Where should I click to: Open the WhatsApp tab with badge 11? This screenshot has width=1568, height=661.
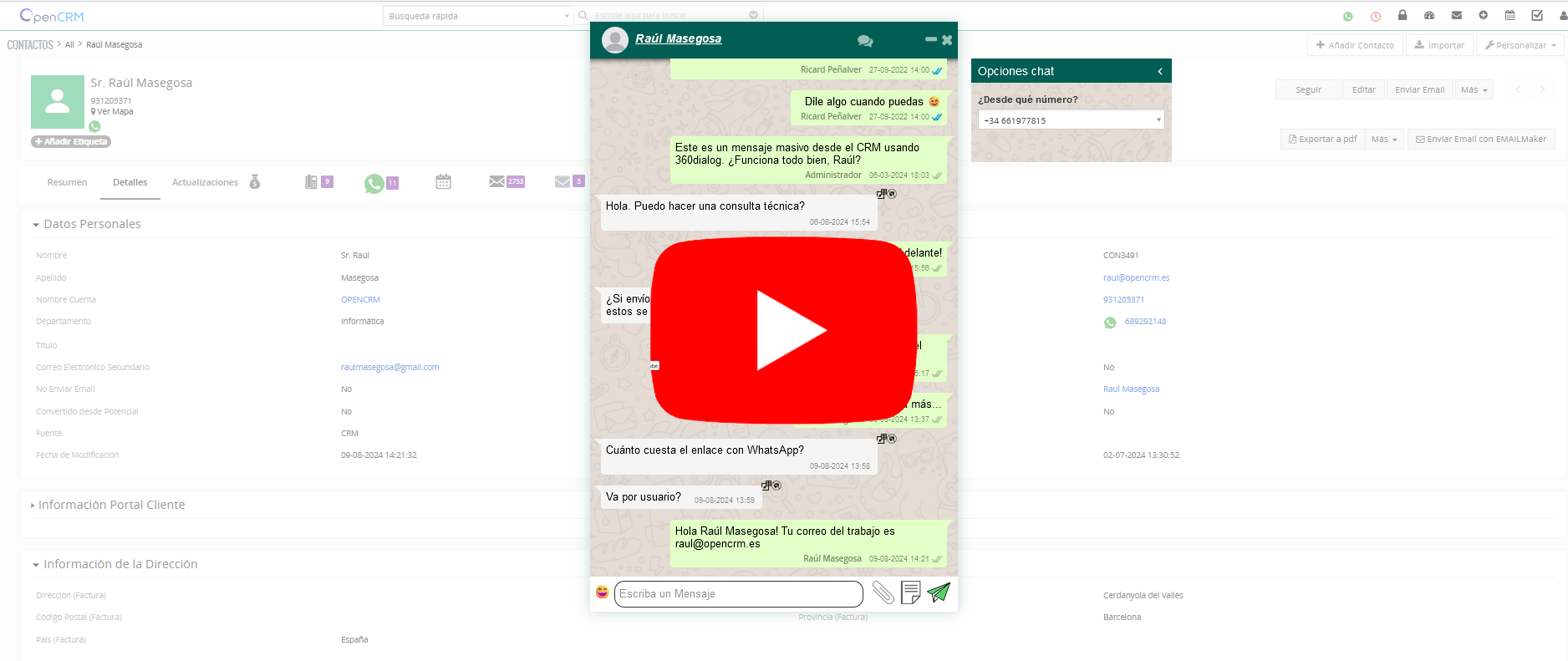click(381, 183)
